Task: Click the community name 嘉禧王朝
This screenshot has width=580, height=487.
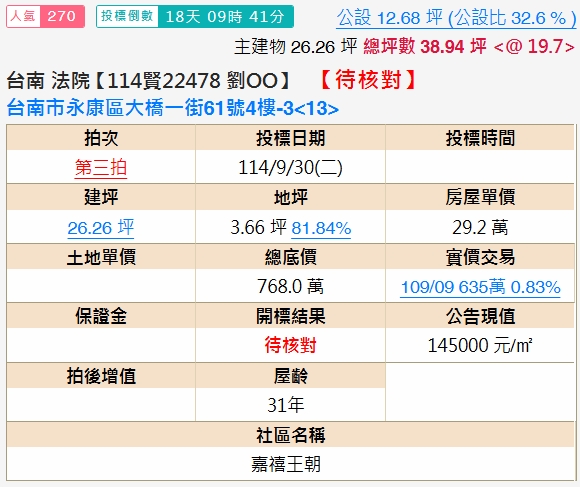Action: click(x=286, y=464)
